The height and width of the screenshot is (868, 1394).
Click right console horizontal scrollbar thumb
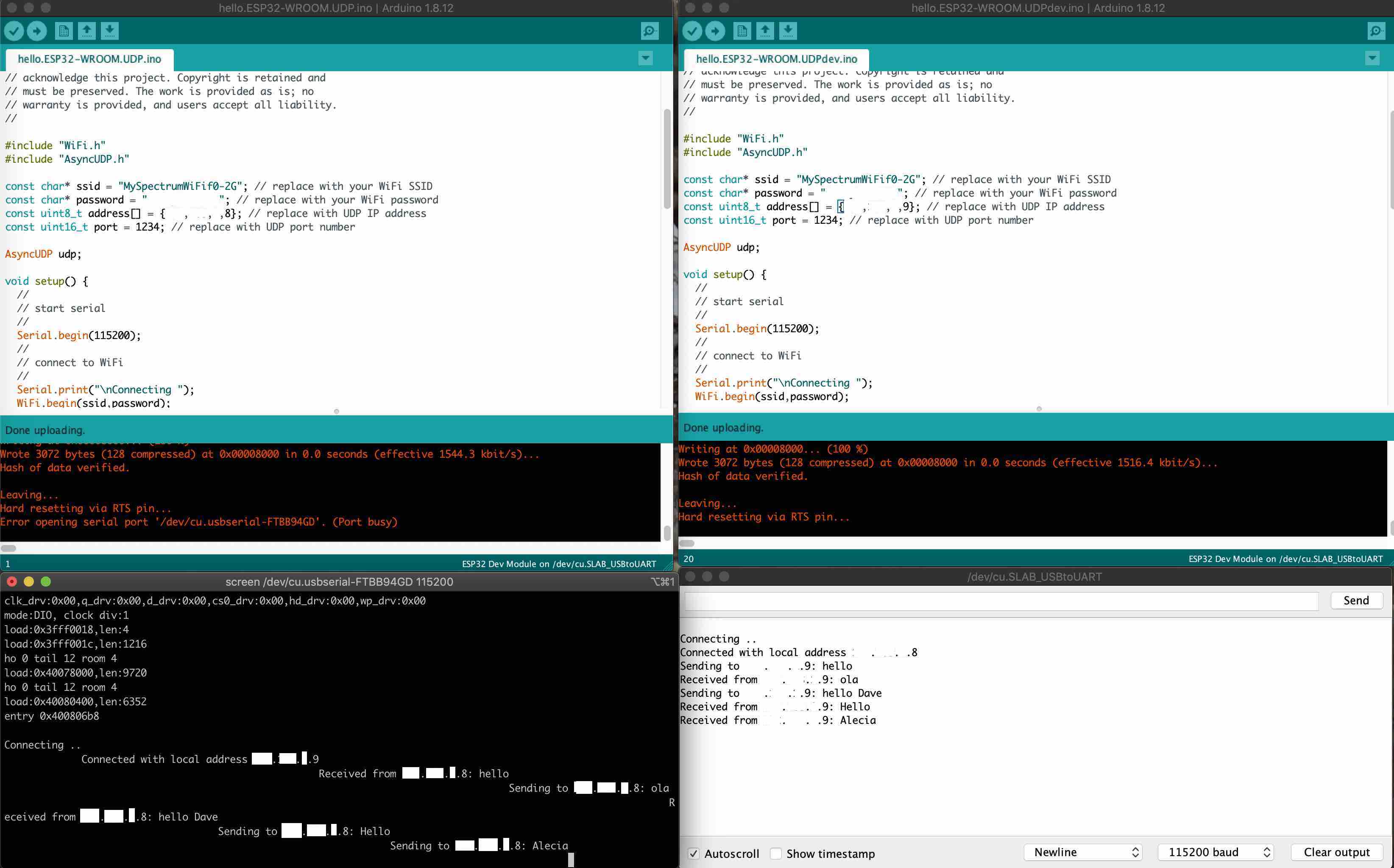(687, 543)
